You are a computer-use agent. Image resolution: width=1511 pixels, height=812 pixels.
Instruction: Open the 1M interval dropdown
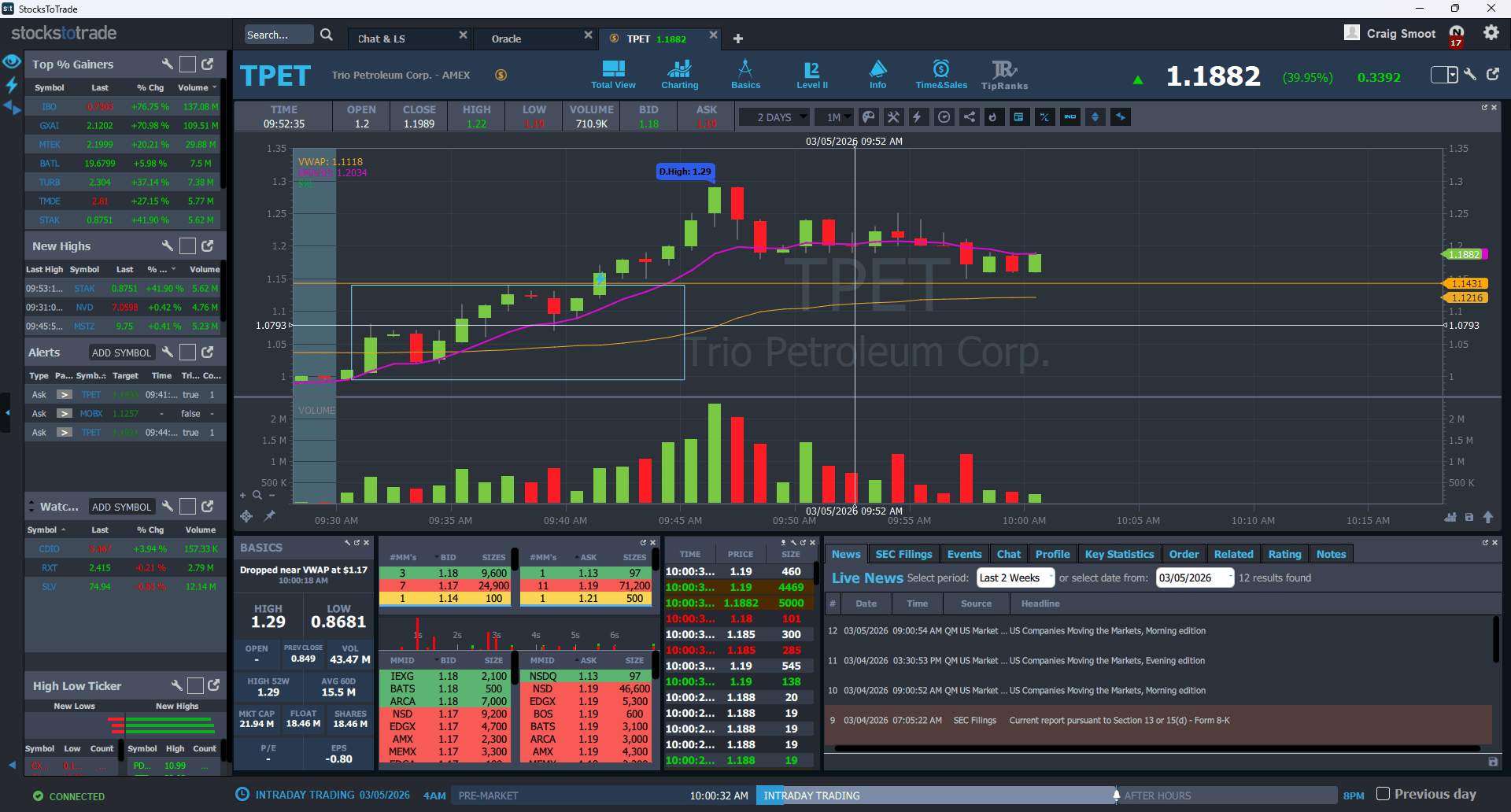coord(834,117)
